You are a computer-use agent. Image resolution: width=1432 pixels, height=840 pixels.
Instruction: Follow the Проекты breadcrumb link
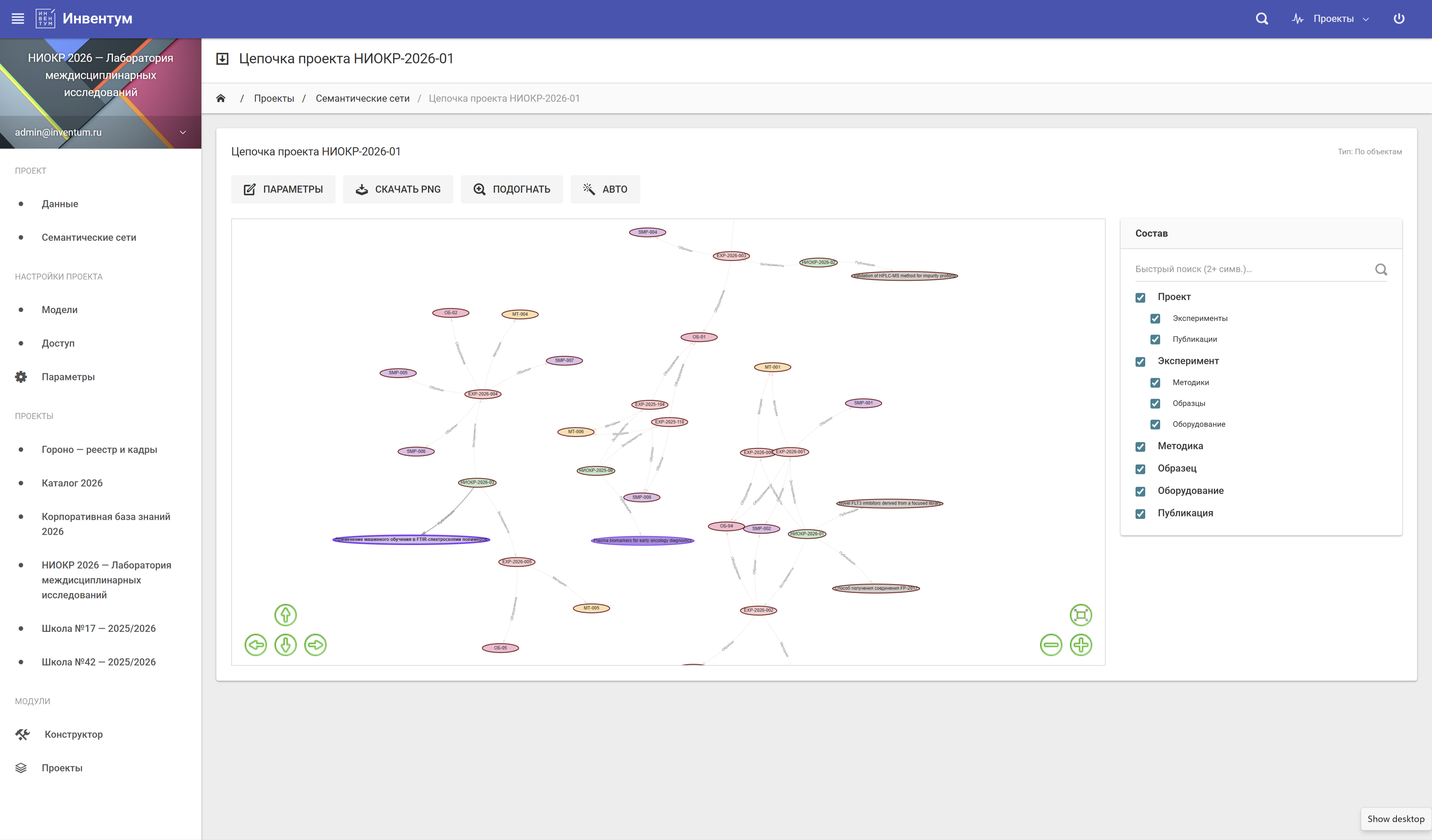coord(274,98)
